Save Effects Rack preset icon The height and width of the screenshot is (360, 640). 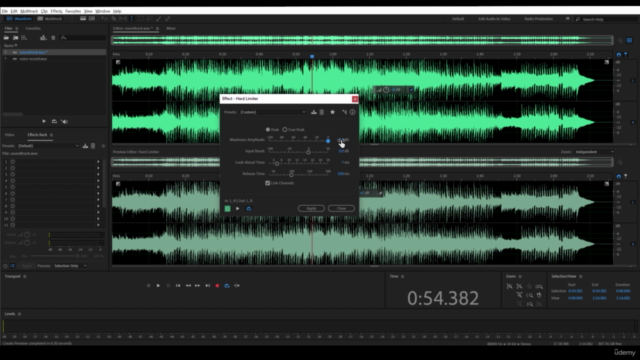click(x=85, y=146)
